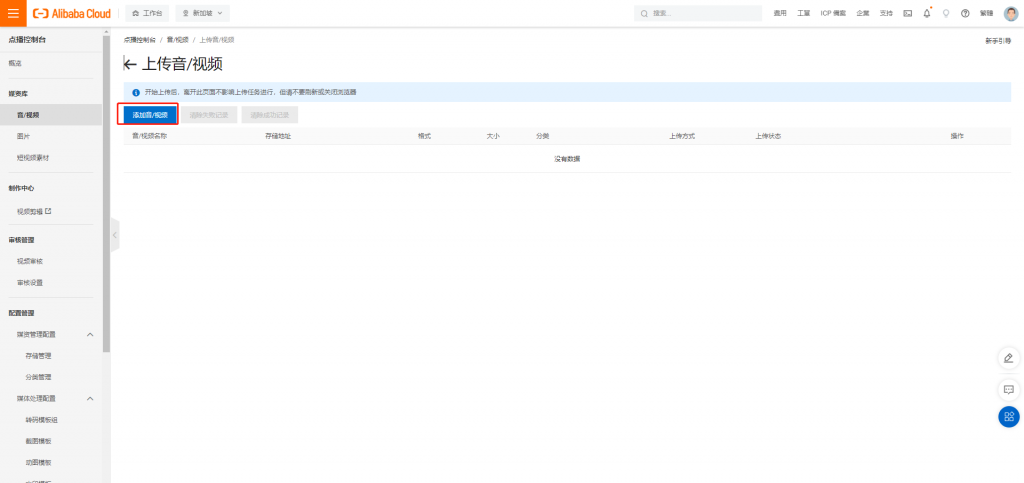Click 点播控制台 in the breadcrumb

click(x=140, y=40)
